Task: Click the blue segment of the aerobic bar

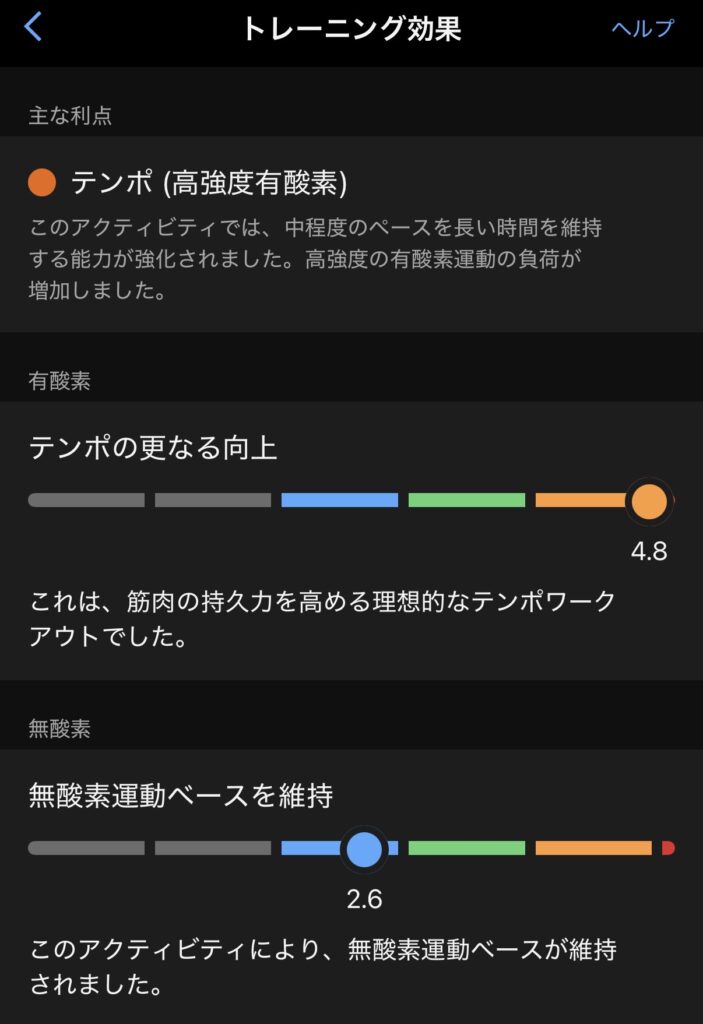Action: (x=339, y=500)
